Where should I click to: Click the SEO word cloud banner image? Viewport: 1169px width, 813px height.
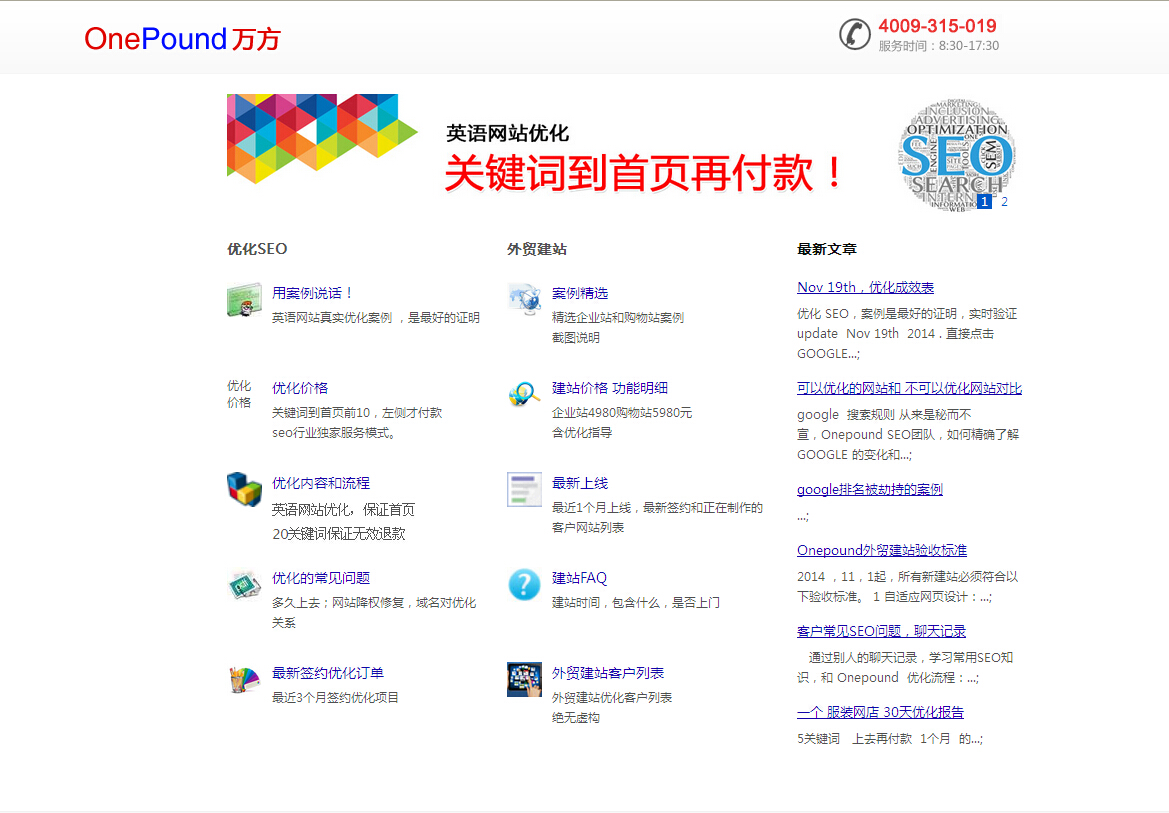(x=957, y=156)
